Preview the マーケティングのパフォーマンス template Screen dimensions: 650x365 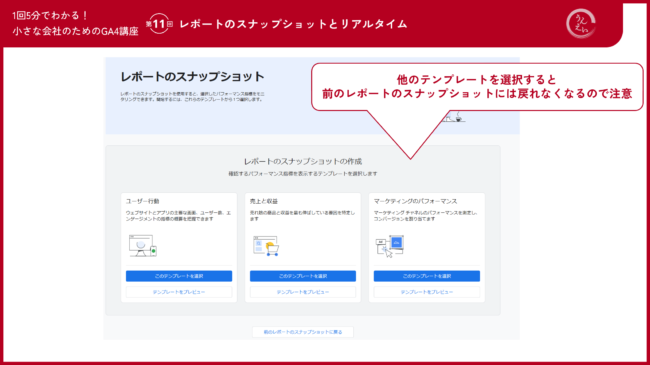tap(427, 292)
